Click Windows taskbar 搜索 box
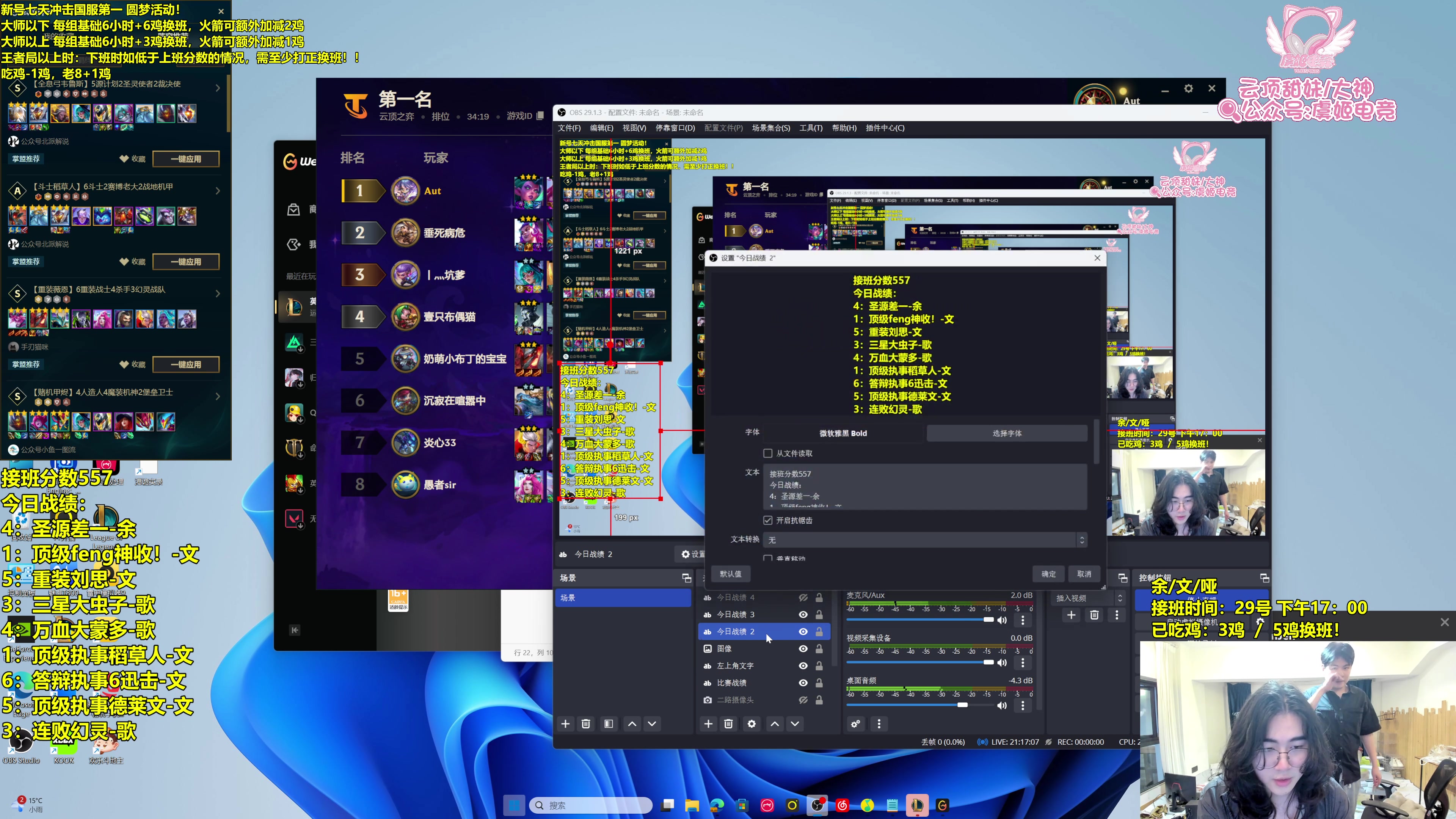 [591, 805]
